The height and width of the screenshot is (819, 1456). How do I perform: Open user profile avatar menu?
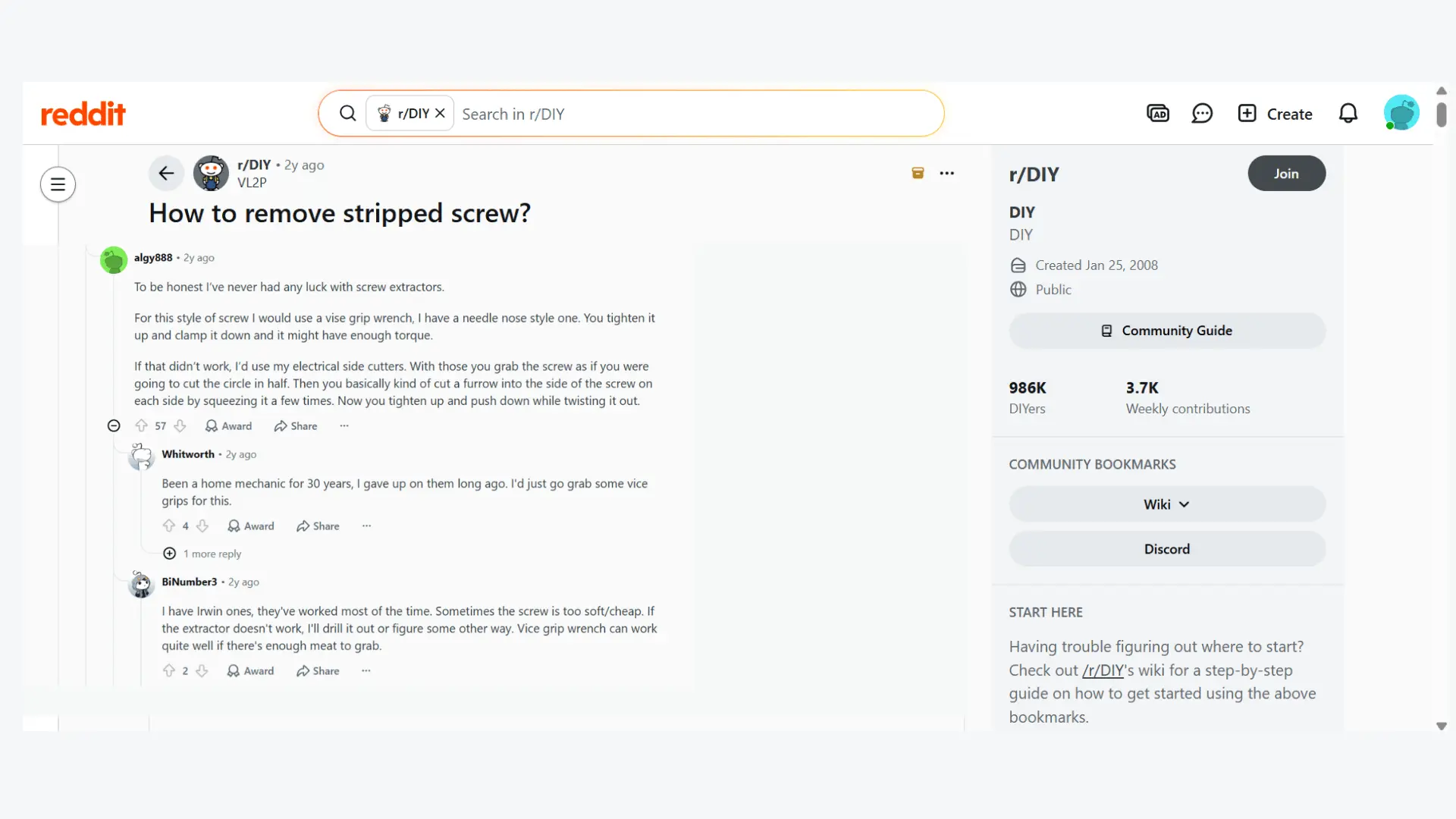point(1401,113)
